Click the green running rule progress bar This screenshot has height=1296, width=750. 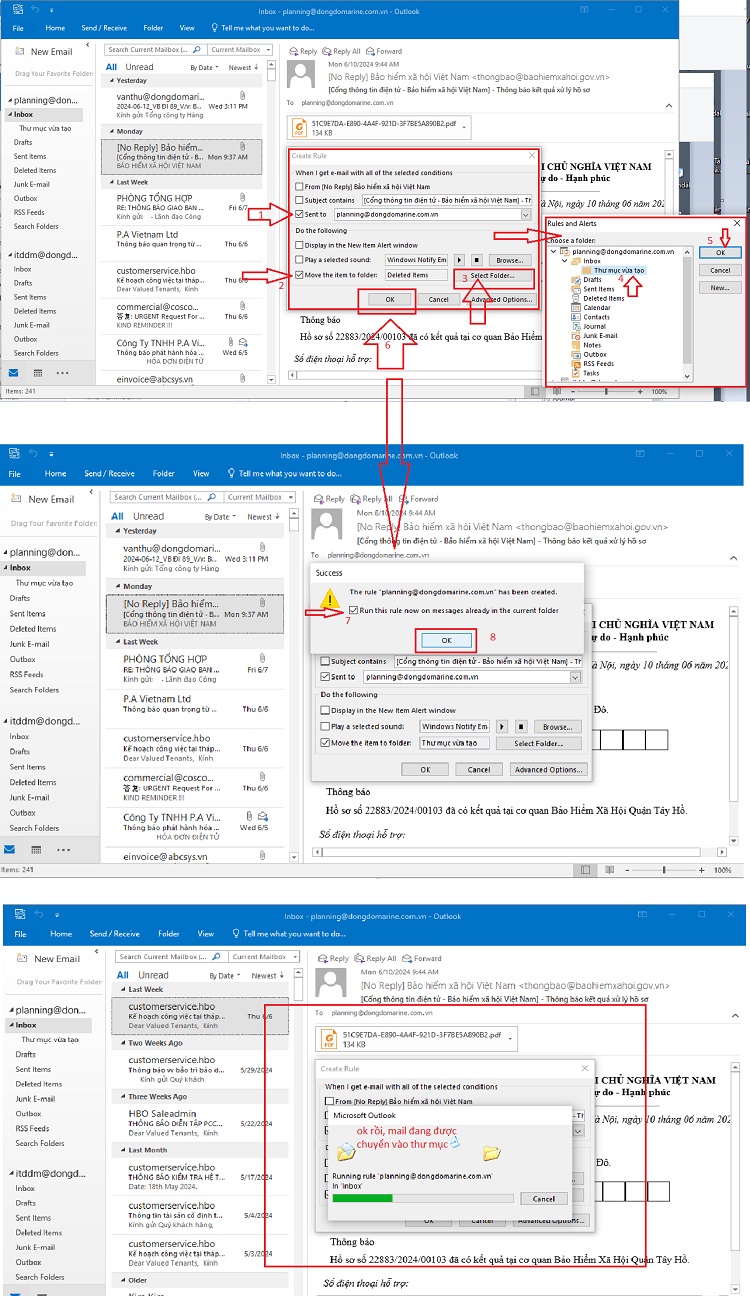363,1197
